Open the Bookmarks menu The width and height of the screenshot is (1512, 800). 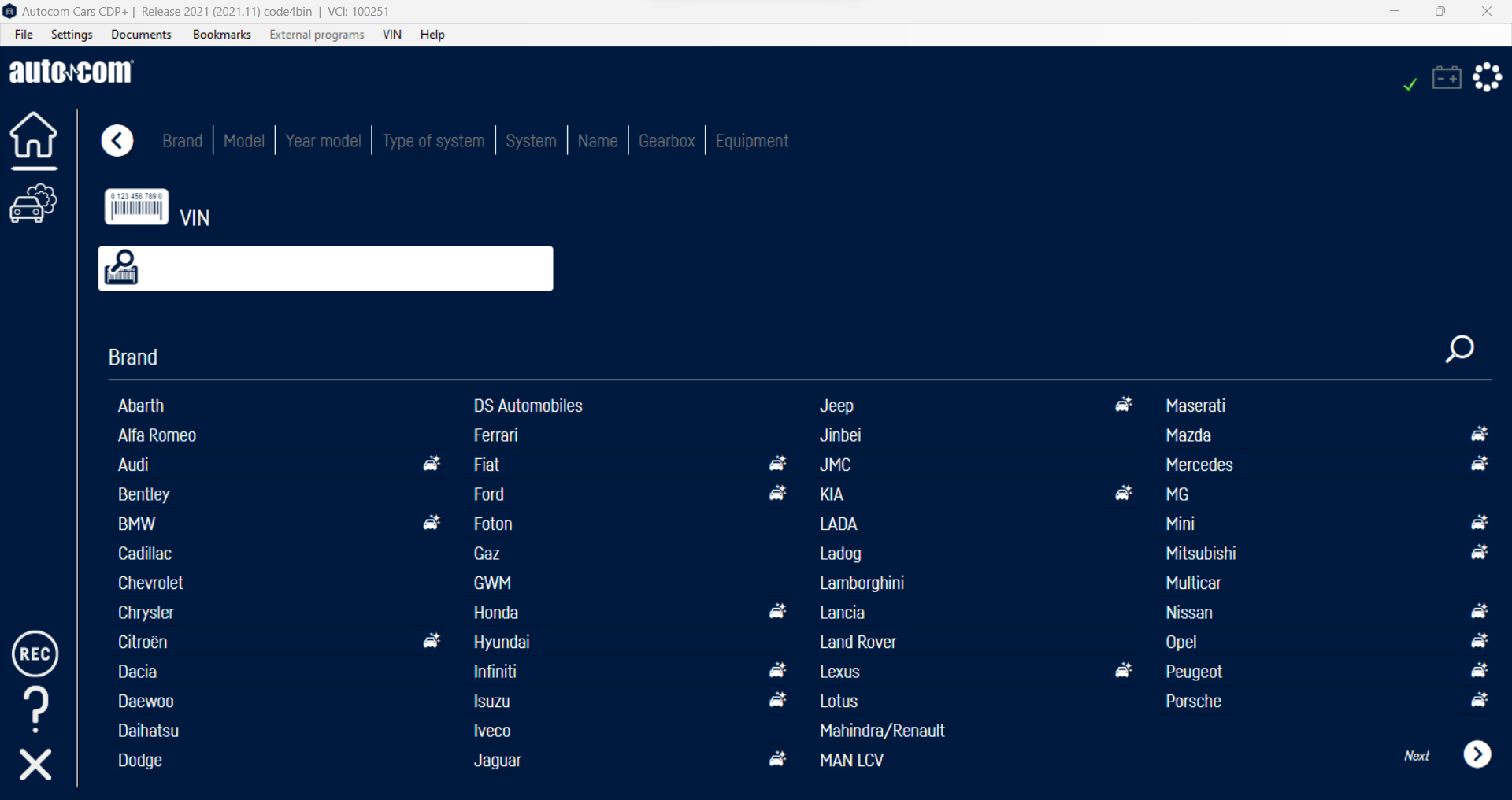pos(222,35)
